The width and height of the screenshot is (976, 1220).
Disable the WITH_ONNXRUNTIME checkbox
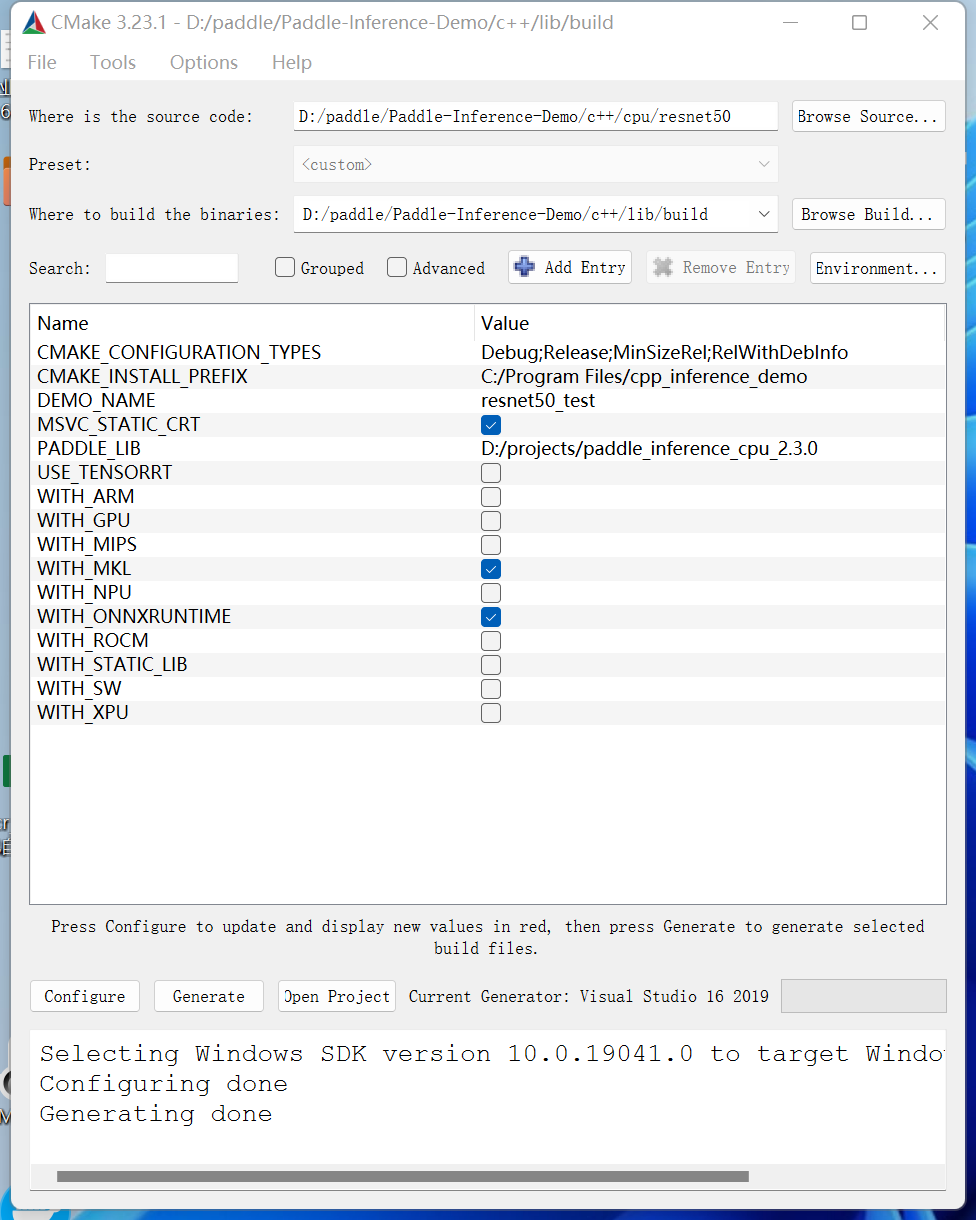[490, 616]
